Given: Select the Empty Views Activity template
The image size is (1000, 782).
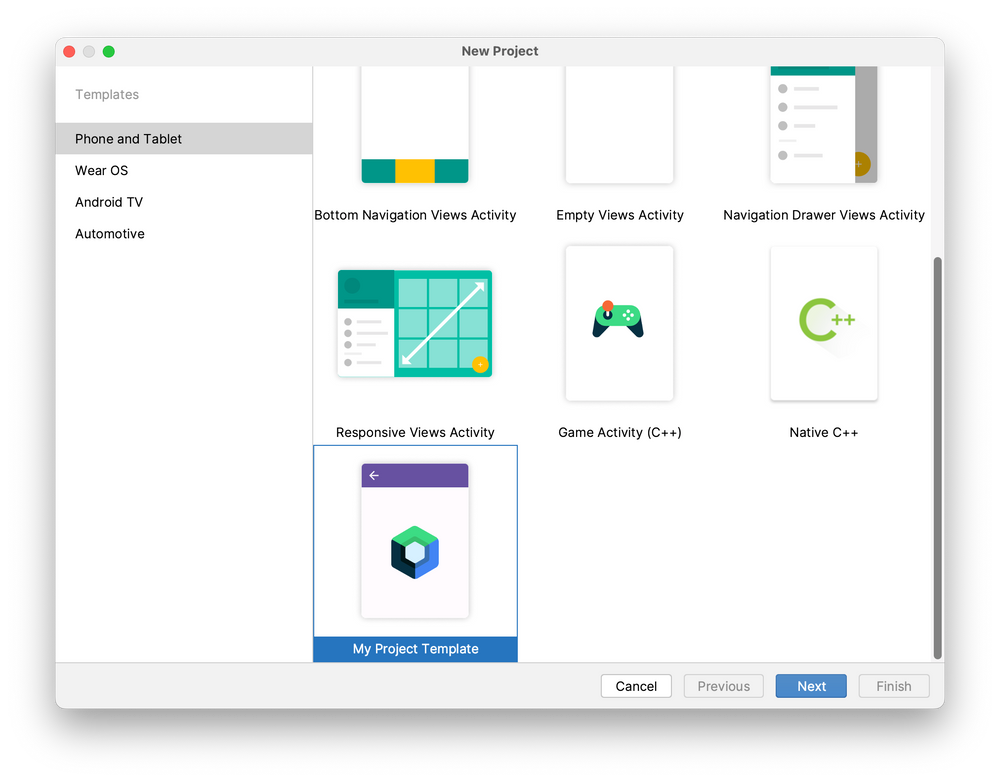Looking at the screenshot, I should [x=618, y=125].
